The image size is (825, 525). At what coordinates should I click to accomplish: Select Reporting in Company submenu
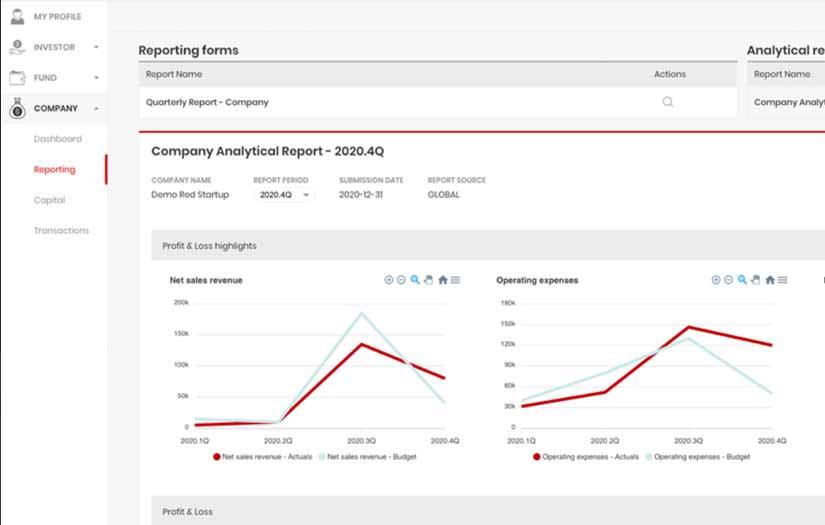[x=54, y=169]
